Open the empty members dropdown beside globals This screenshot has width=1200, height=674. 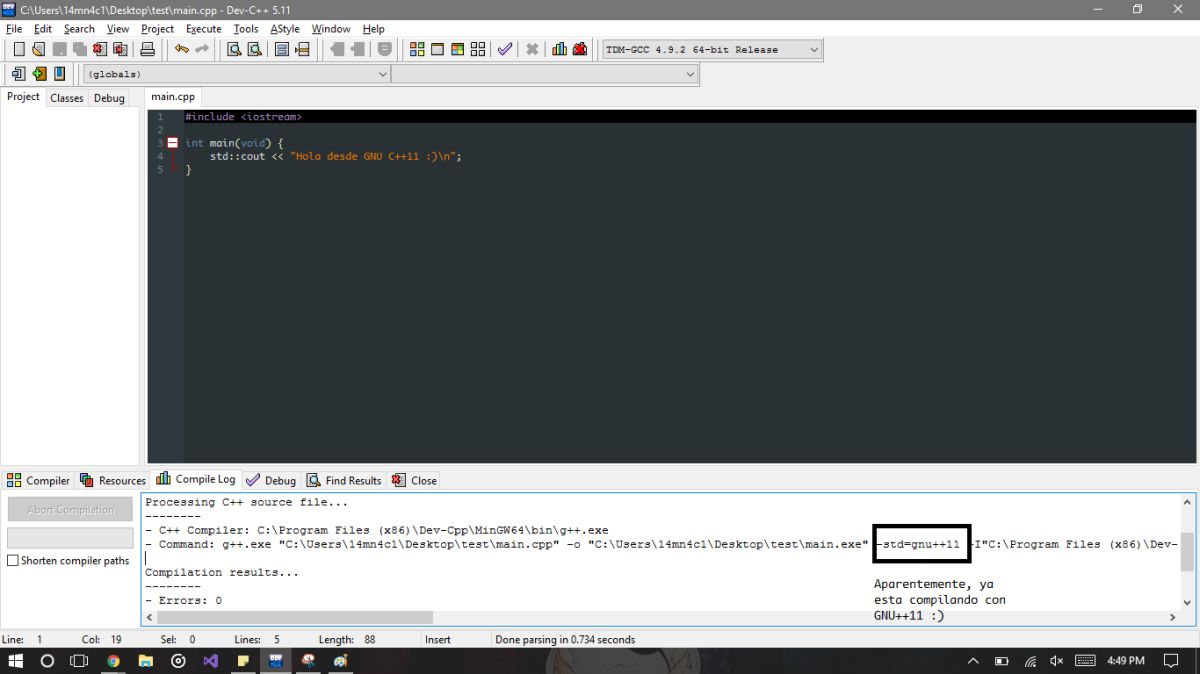(x=545, y=74)
